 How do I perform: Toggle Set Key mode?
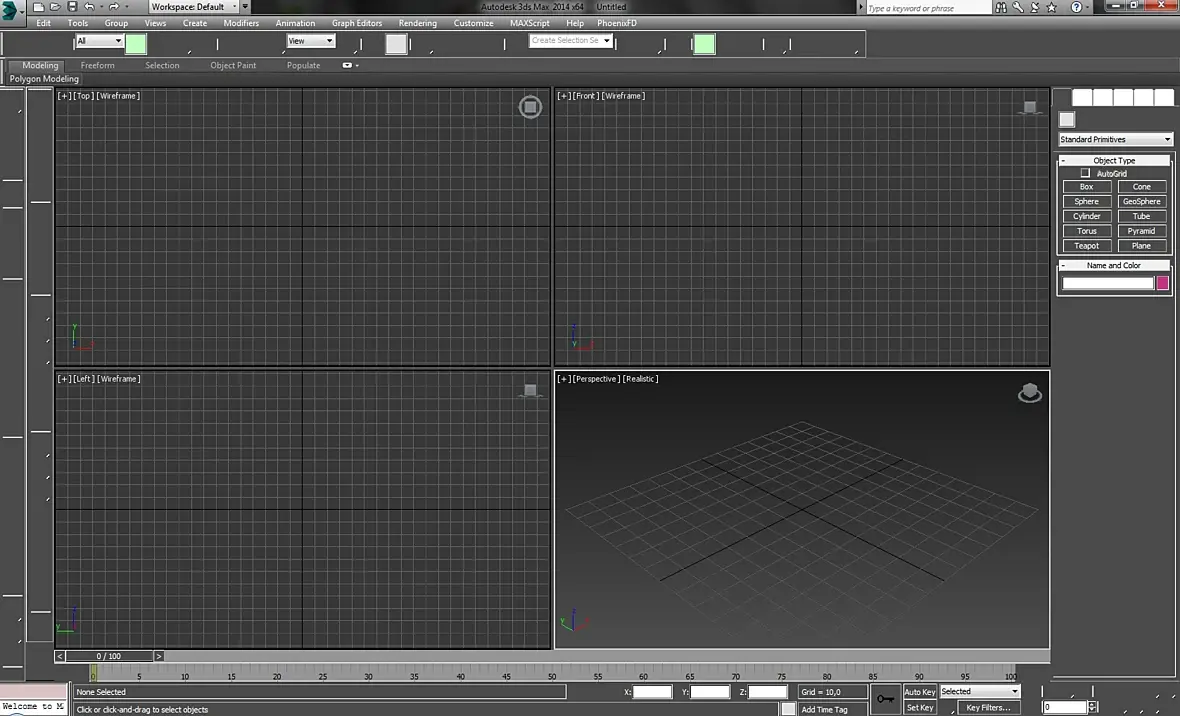[x=919, y=708]
